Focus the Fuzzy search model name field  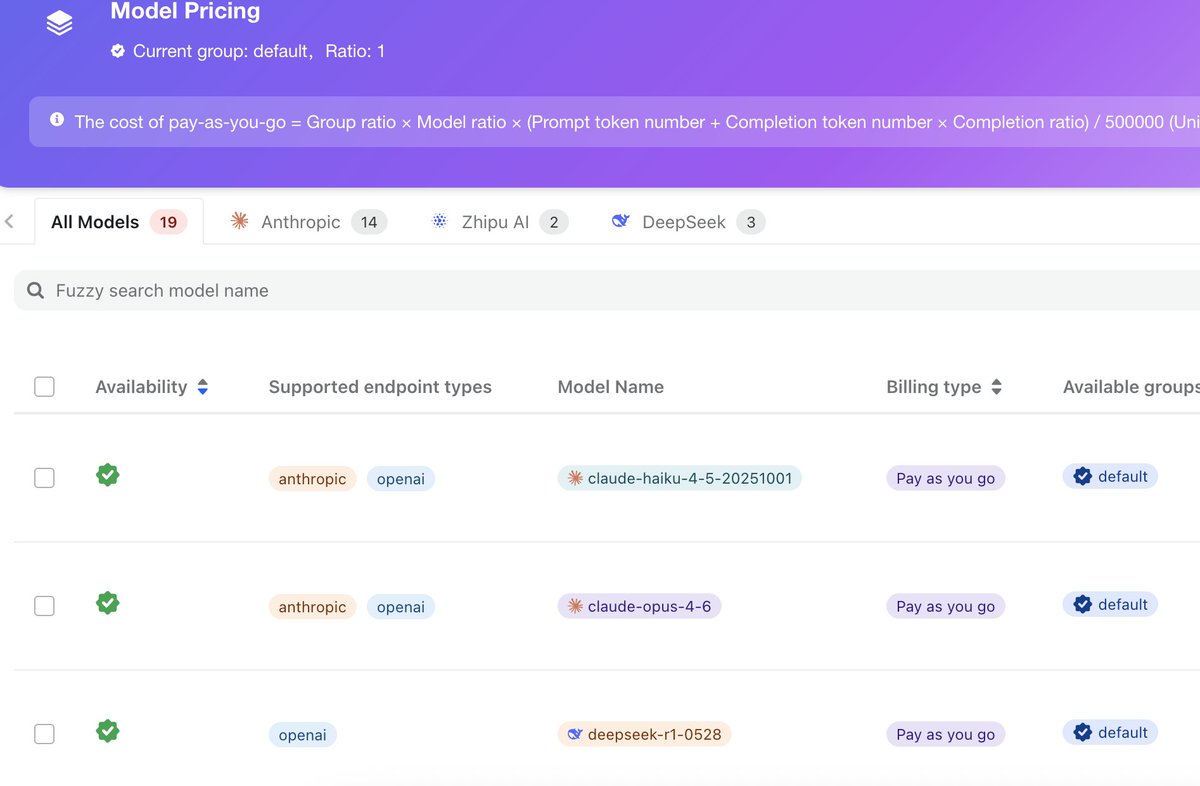[607, 290]
